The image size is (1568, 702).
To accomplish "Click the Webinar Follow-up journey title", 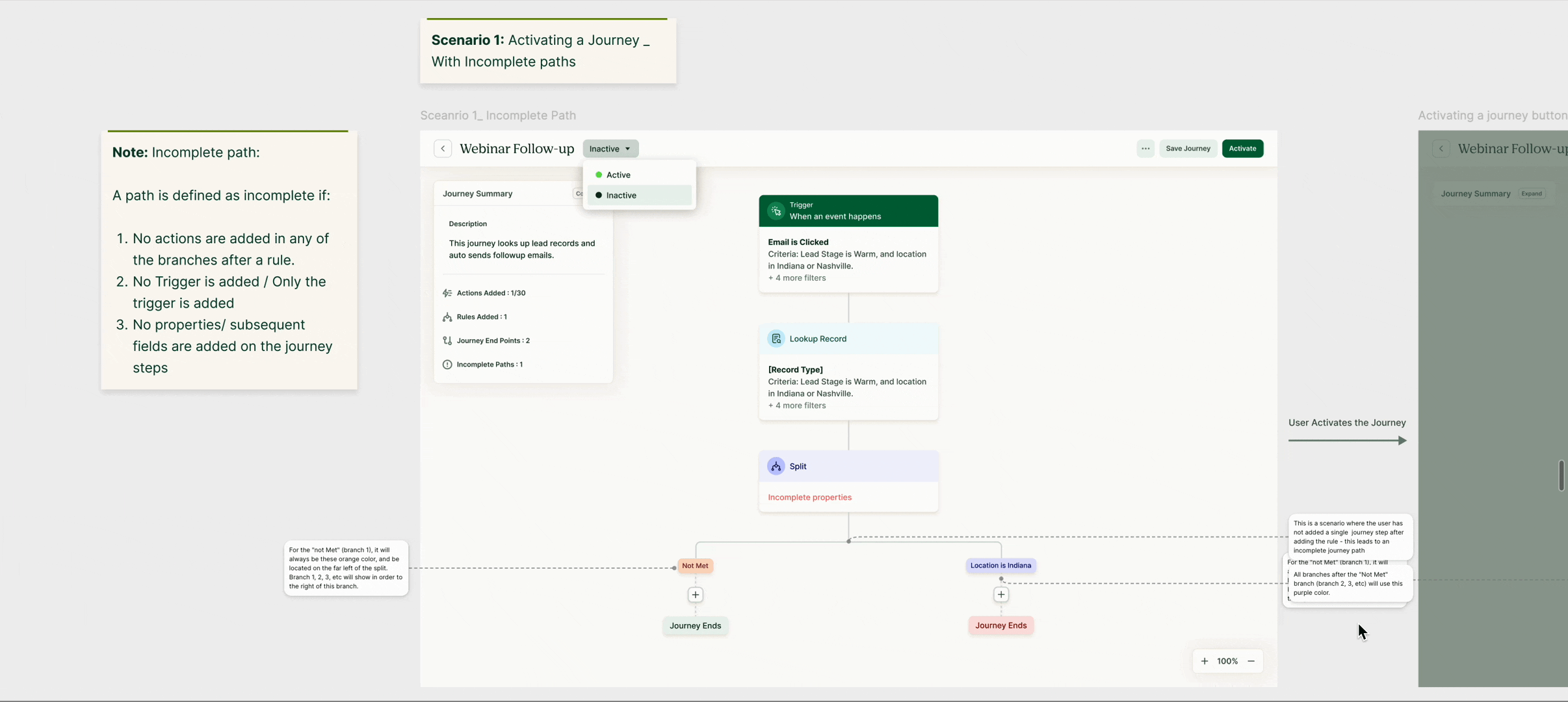I will coord(517,149).
